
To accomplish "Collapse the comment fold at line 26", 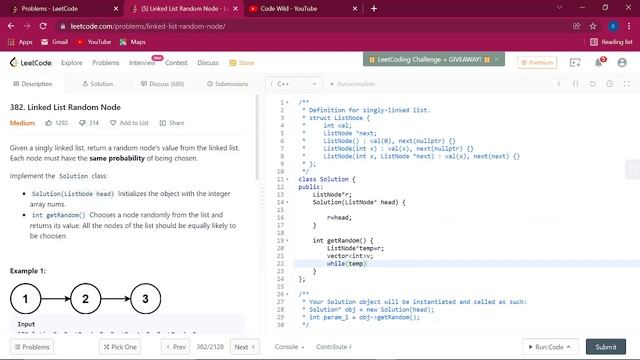I will (287, 294).
